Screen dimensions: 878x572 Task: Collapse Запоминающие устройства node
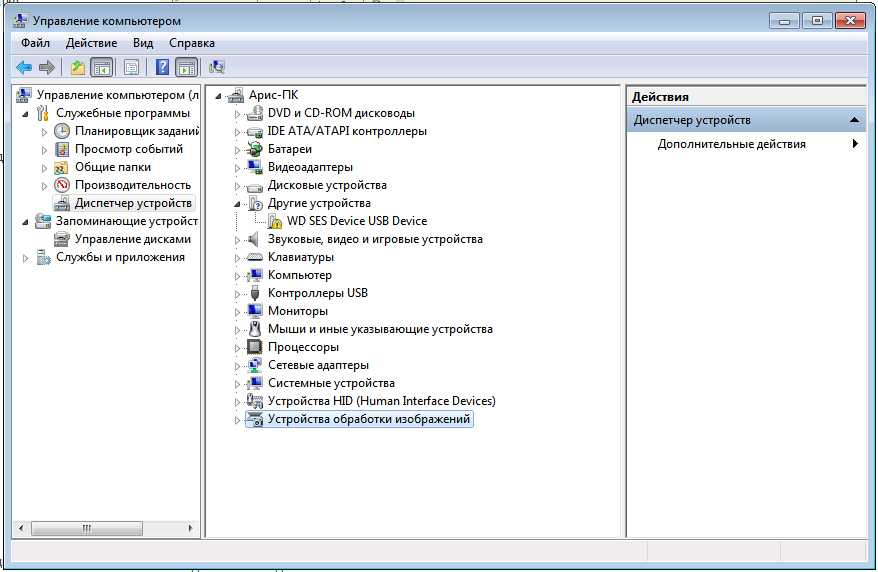(25, 222)
